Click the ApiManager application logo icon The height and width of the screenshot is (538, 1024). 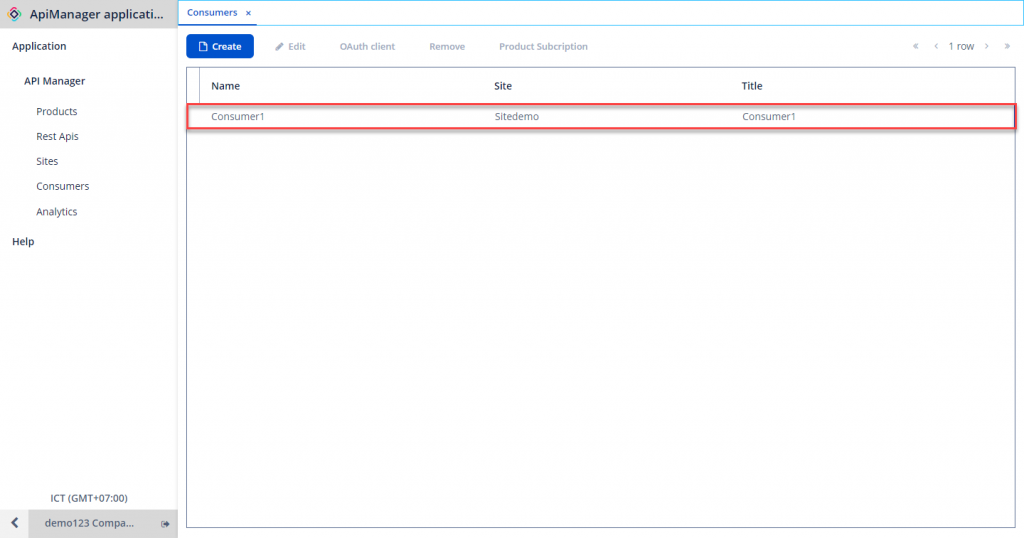pos(15,14)
